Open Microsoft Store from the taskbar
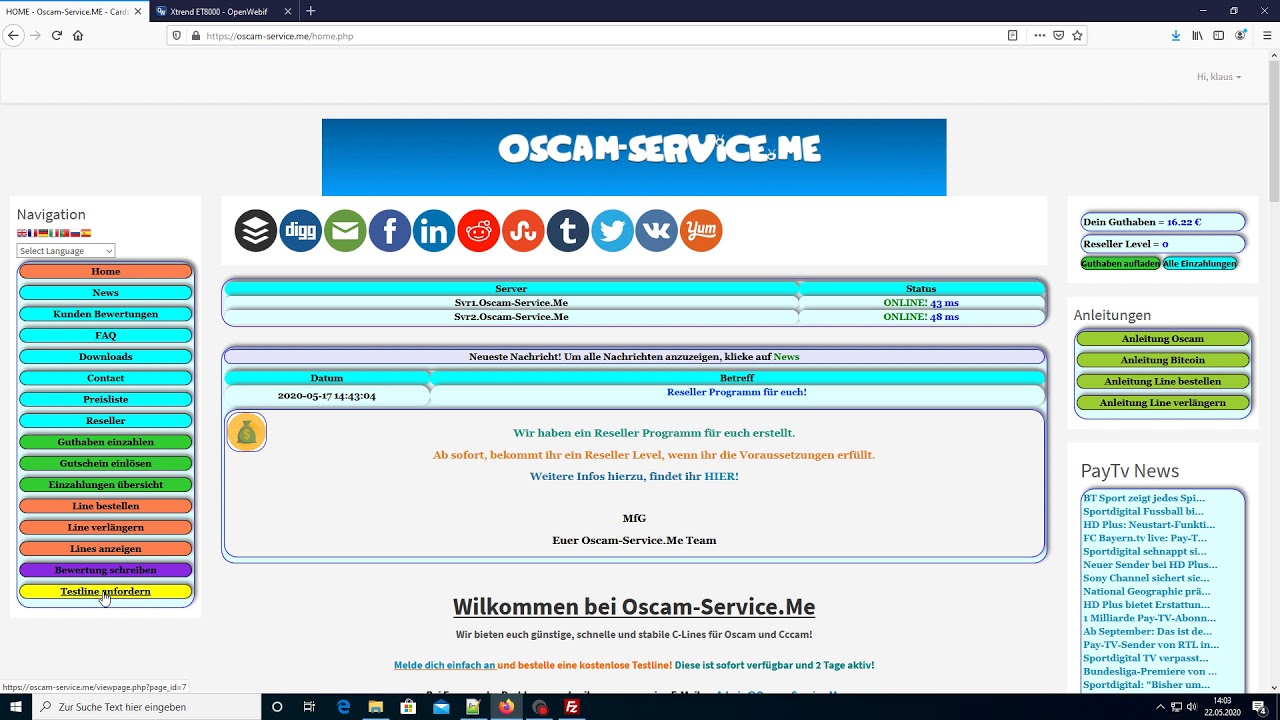 [408, 707]
